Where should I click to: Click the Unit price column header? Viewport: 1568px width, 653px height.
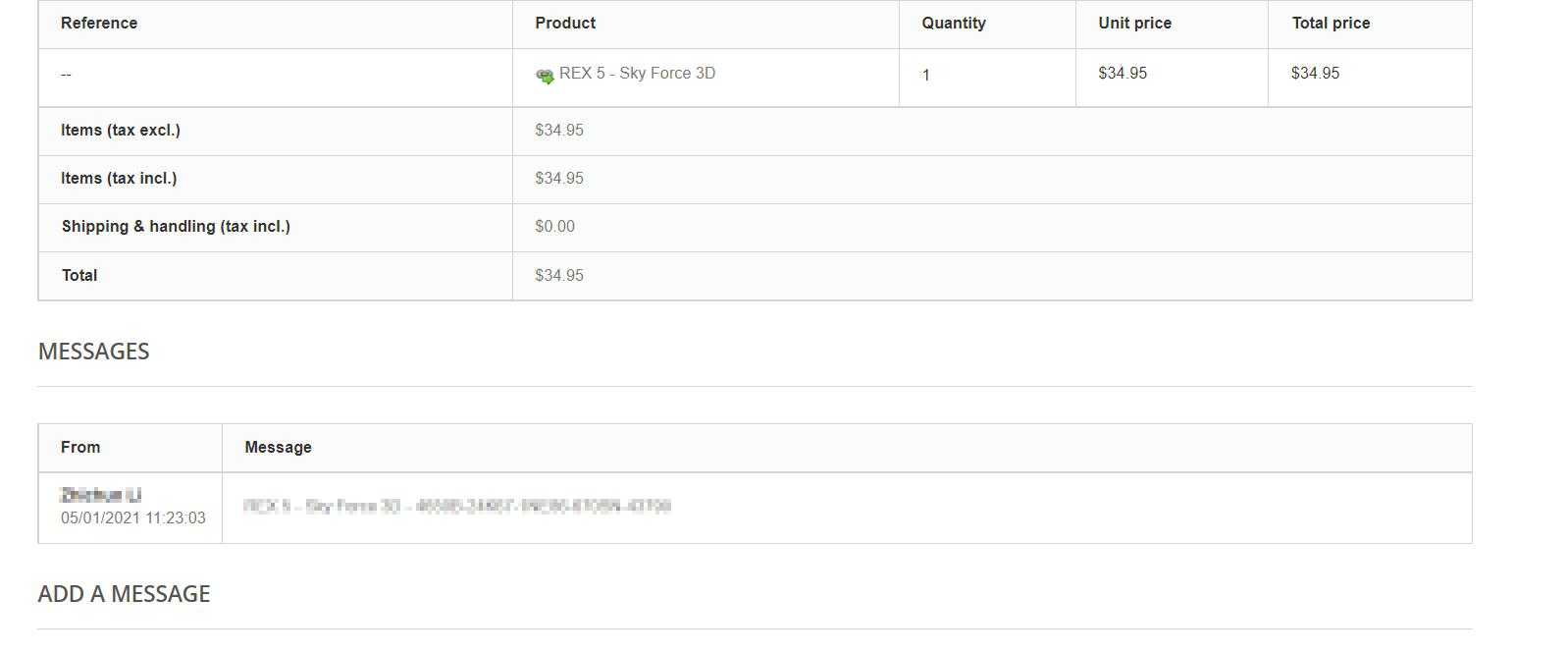(x=1134, y=24)
